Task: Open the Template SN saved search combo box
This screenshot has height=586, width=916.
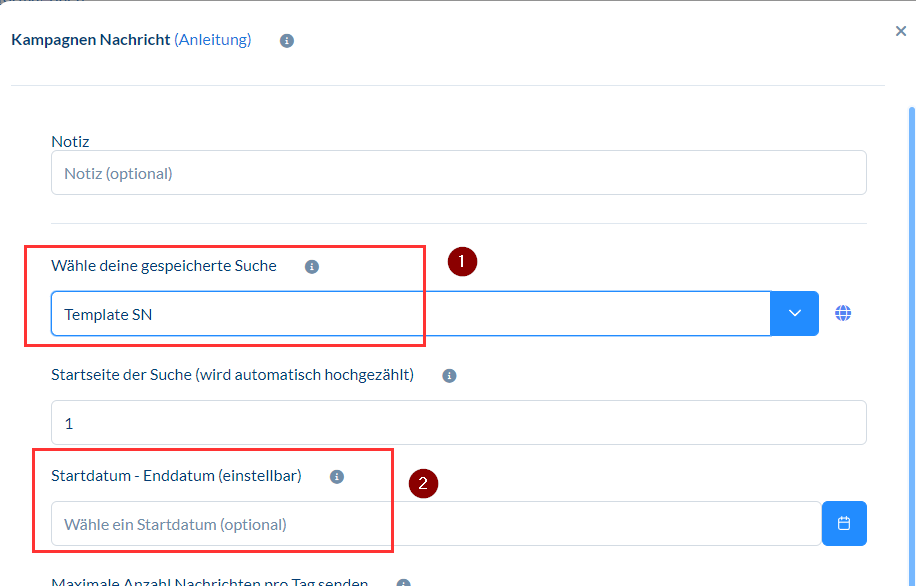Action: coord(410,314)
